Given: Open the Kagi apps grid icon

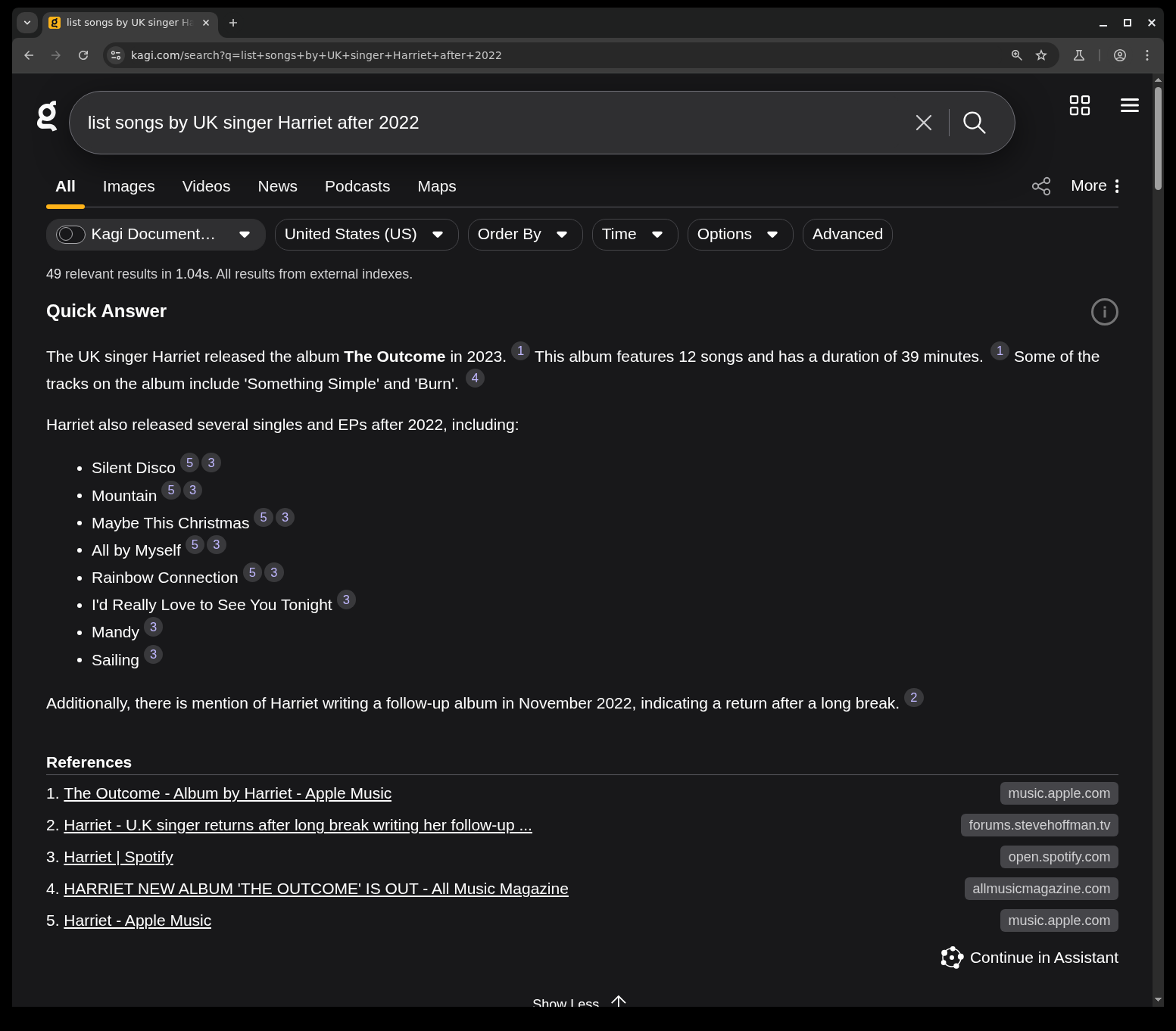Looking at the screenshot, I should click(1079, 105).
